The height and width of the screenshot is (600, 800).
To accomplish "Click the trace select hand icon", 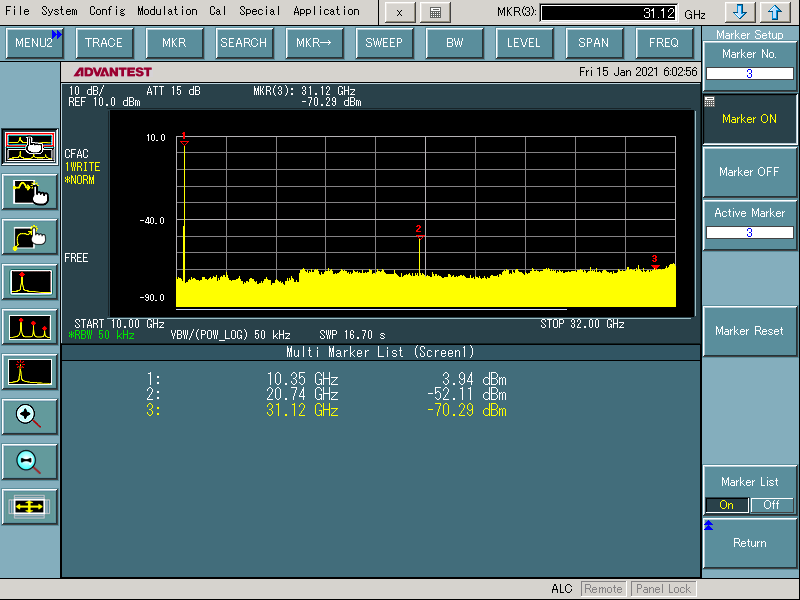I will coord(30,191).
